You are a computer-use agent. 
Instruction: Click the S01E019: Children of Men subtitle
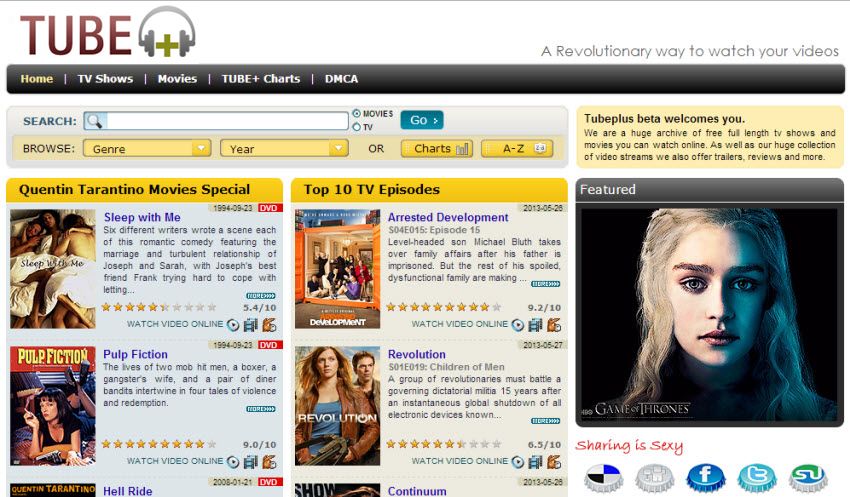[446, 367]
